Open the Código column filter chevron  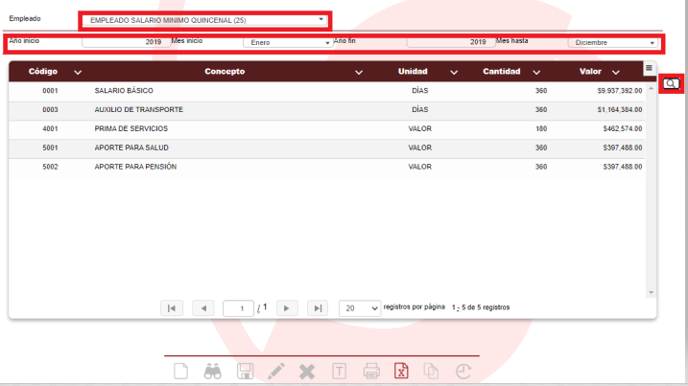[78, 72]
